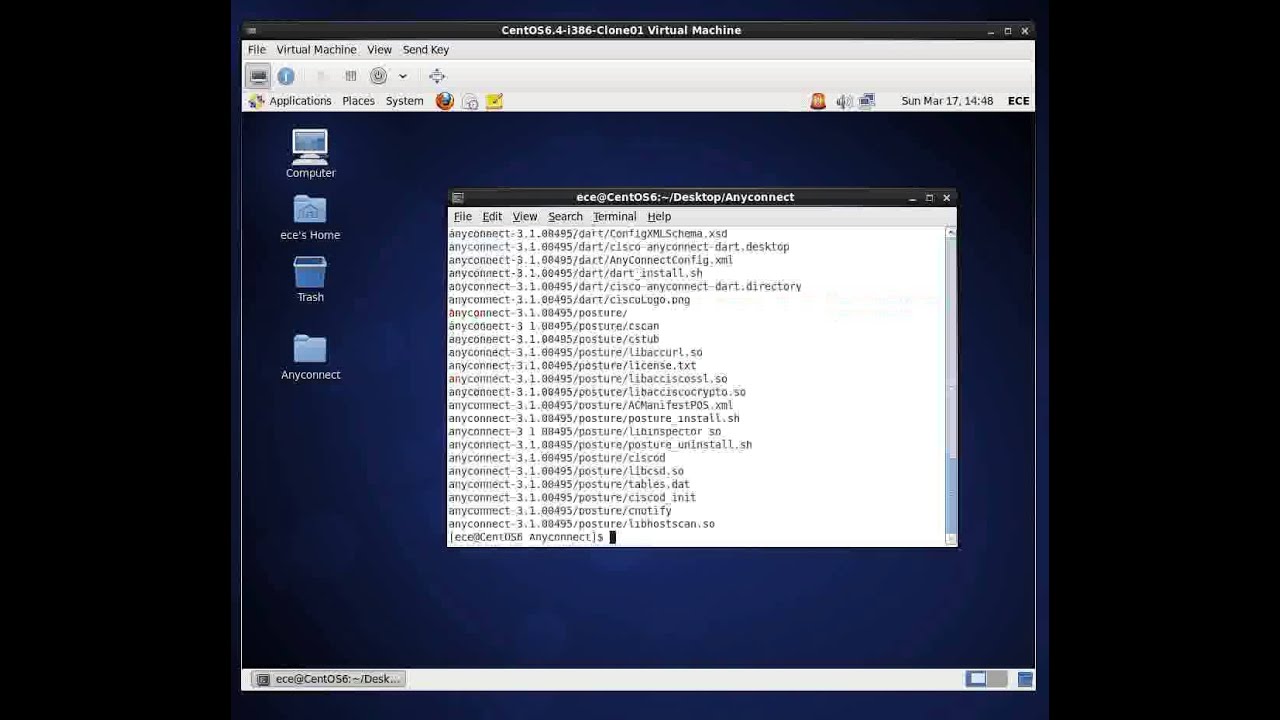This screenshot has height=720, width=1280.
Task: Click the text posture/posture_uninstall.sh
Action: (665, 445)
